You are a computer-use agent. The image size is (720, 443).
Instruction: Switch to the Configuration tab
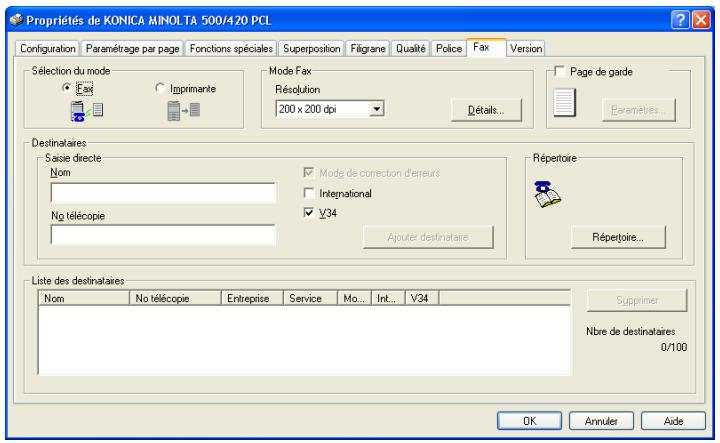coord(48,48)
